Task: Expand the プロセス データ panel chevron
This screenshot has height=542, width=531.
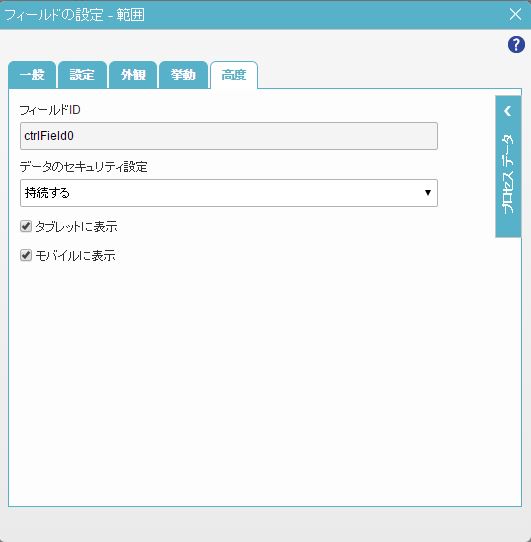Action: click(x=507, y=111)
